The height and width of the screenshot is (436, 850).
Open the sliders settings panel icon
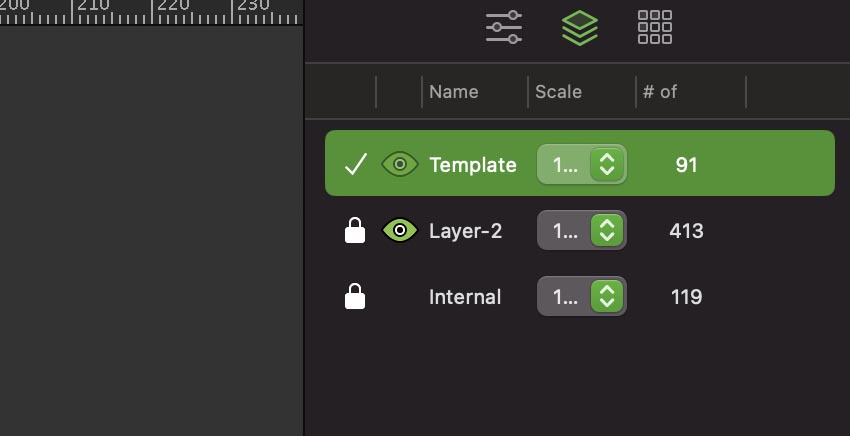click(x=504, y=27)
